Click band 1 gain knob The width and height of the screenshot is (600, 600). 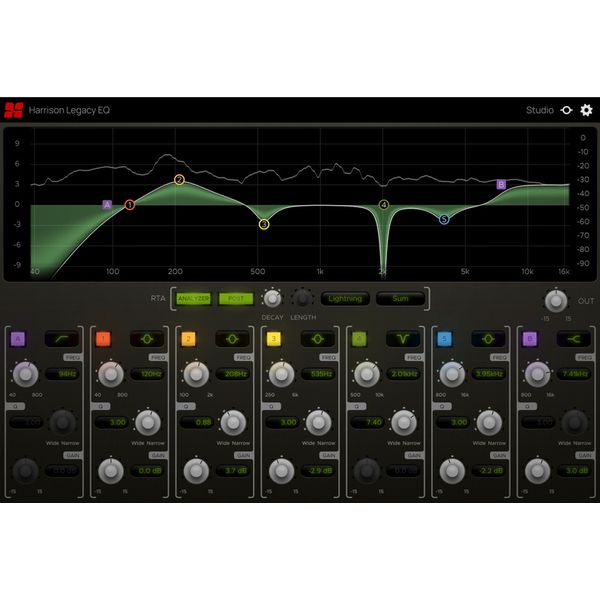coord(111,471)
